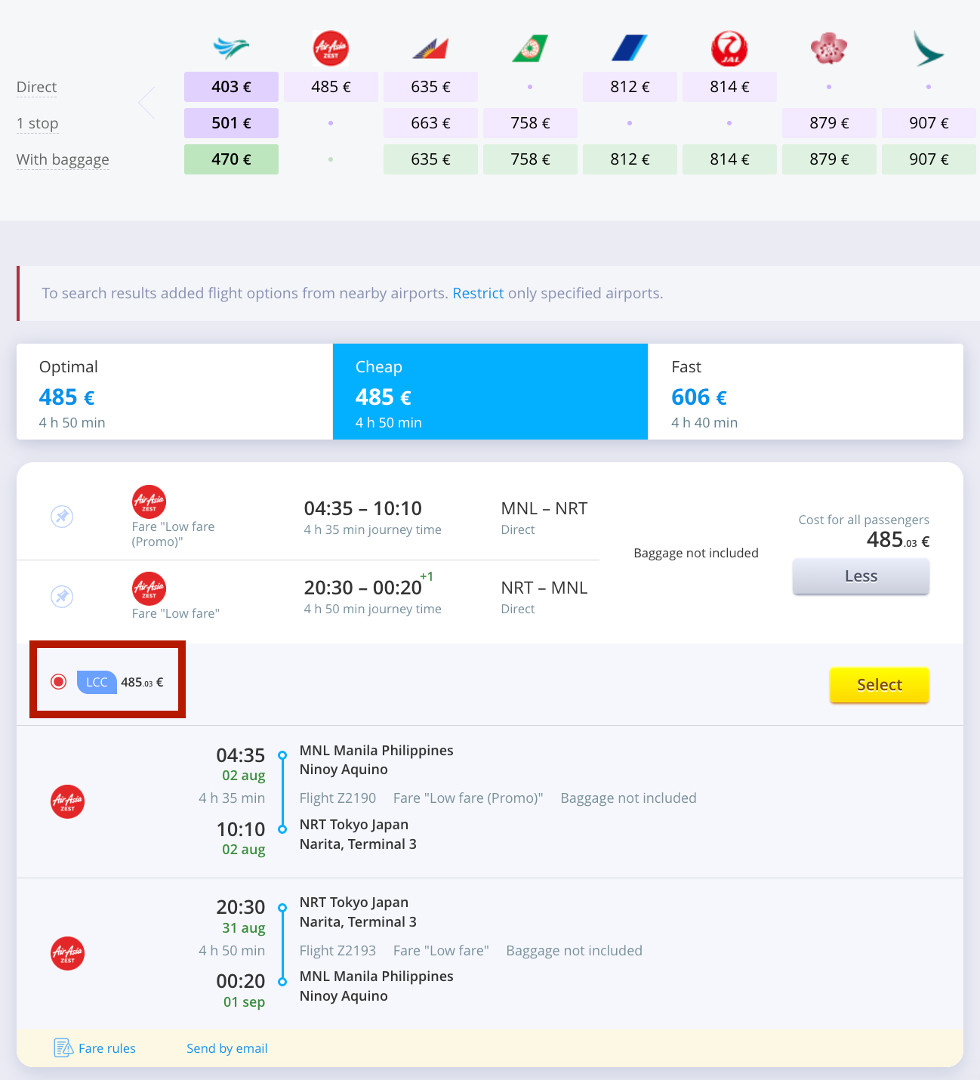Click the China Airlines plum blossom logo

click(828, 48)
